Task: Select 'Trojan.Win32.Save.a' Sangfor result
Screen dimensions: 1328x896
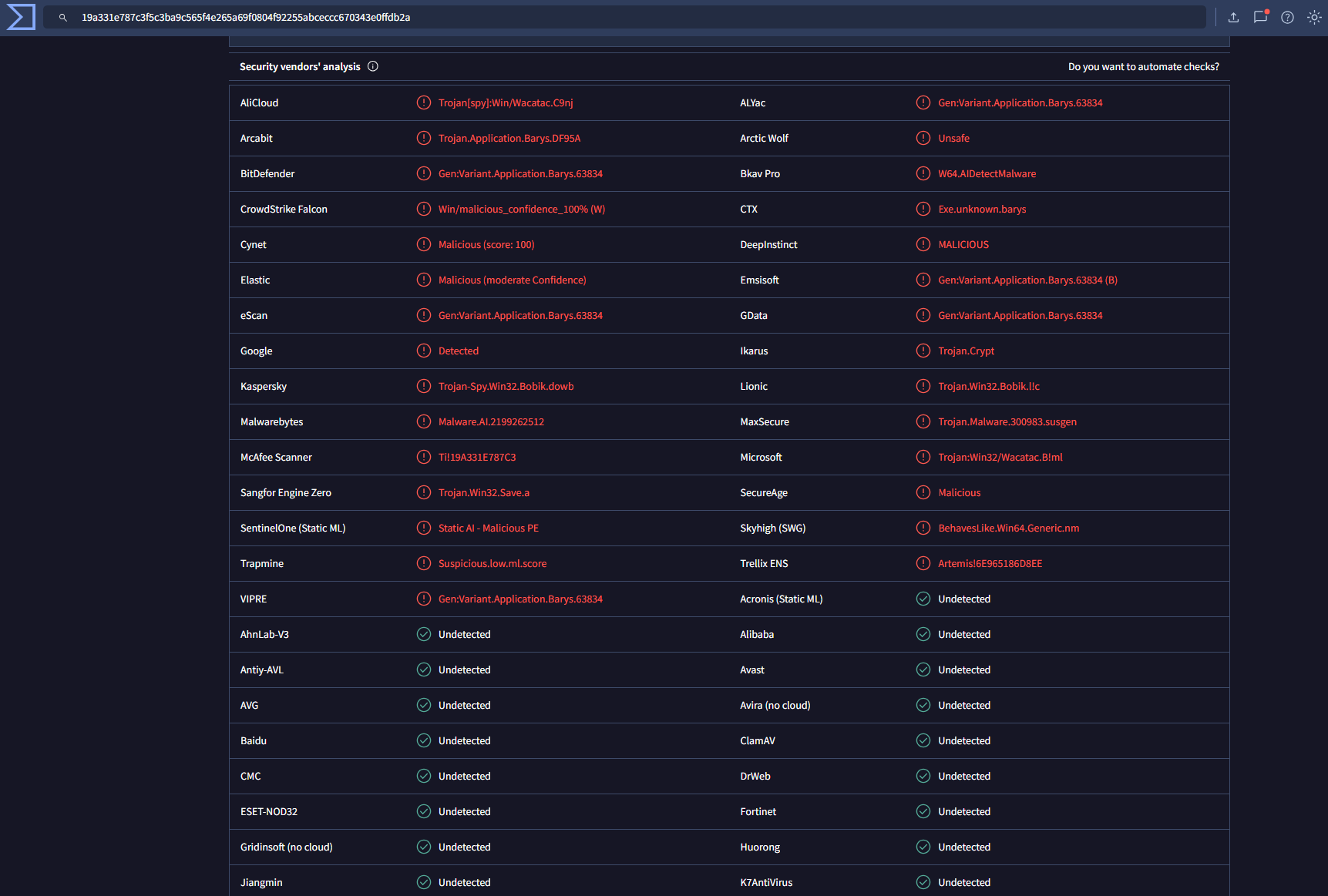Action: [484, 492]
